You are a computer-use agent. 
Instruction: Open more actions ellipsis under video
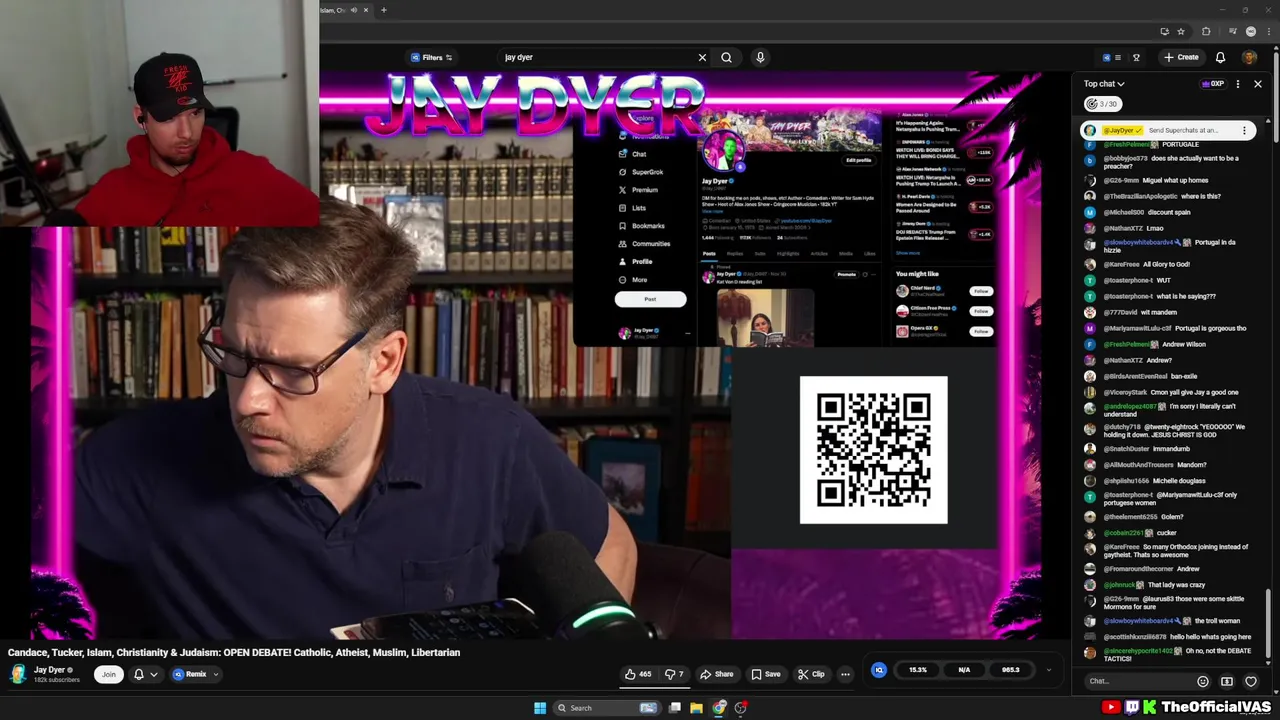tap(845, 674)
